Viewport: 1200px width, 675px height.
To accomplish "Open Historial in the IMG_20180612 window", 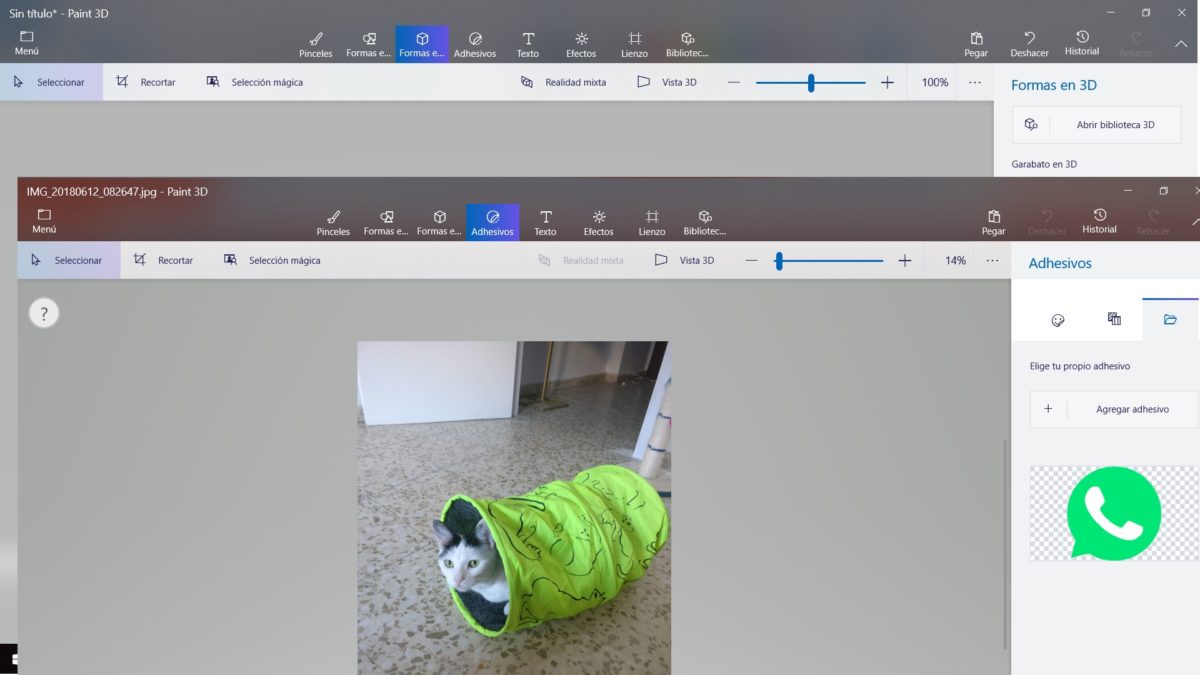I will coord(1099,221).
